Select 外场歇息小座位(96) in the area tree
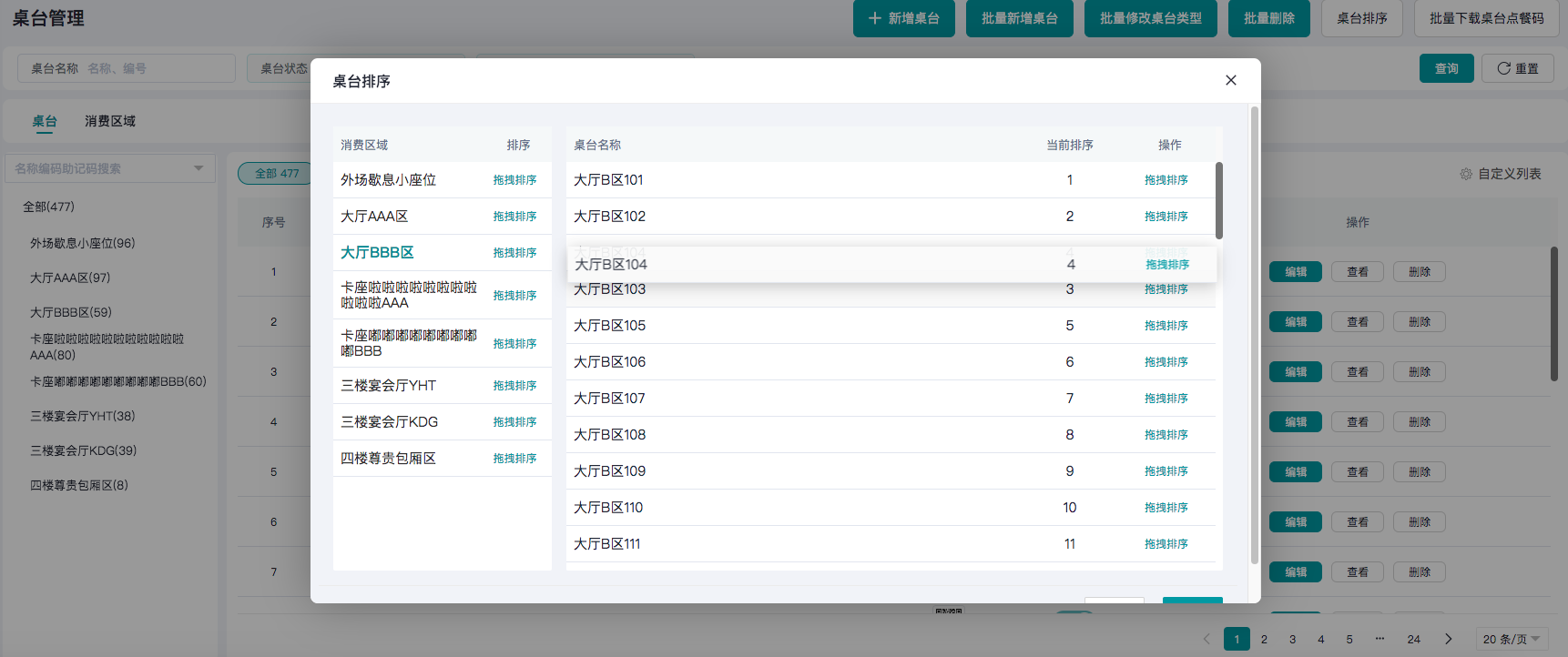The width and height of the screenshot is (1568, 657). (x=82, y=243)
